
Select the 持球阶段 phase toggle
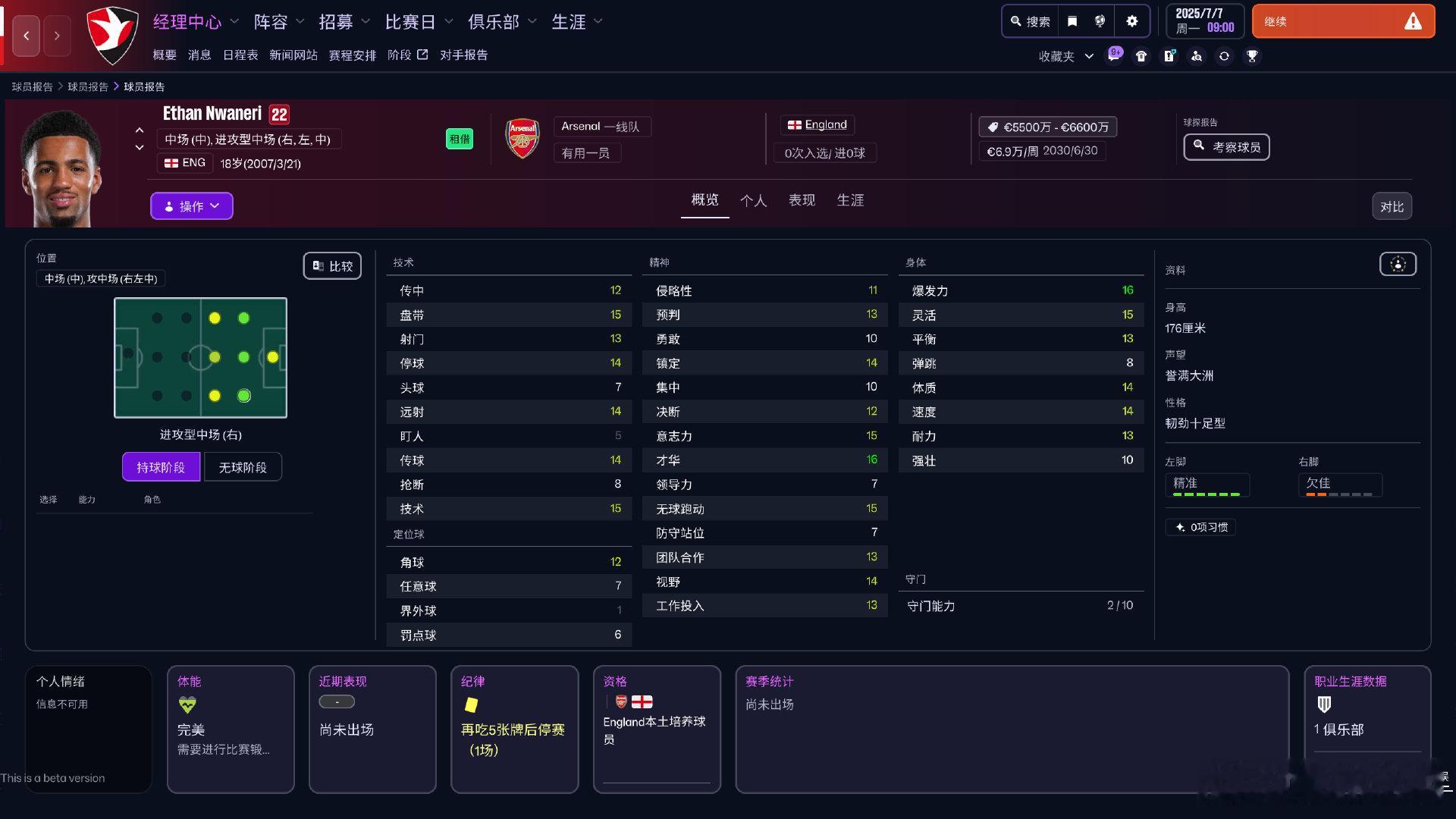(x=161, y=467)
